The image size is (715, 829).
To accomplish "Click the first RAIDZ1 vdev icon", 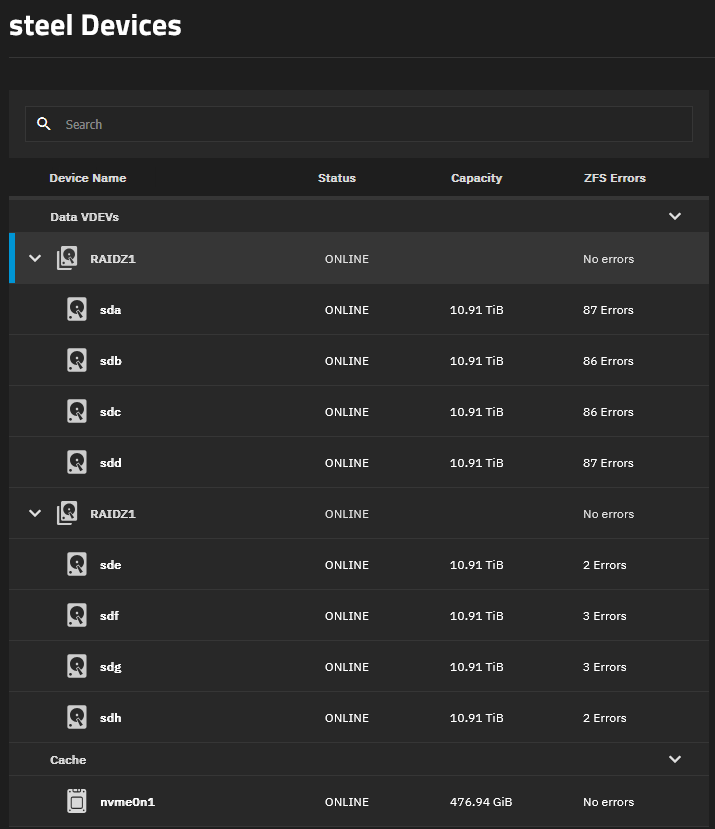I will pyautogui.click(x=67, y=259).
